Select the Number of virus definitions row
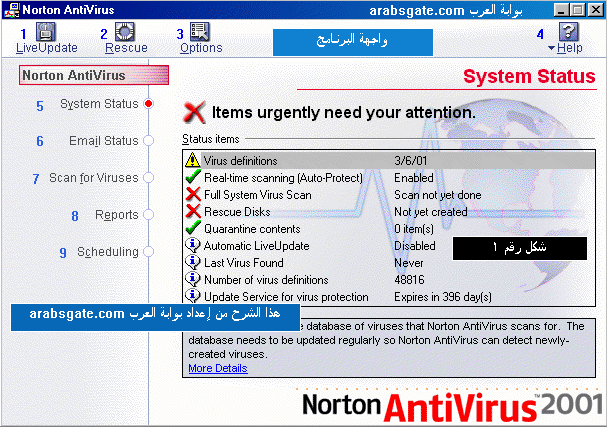 pyautogui.click(x=389, y=280)
